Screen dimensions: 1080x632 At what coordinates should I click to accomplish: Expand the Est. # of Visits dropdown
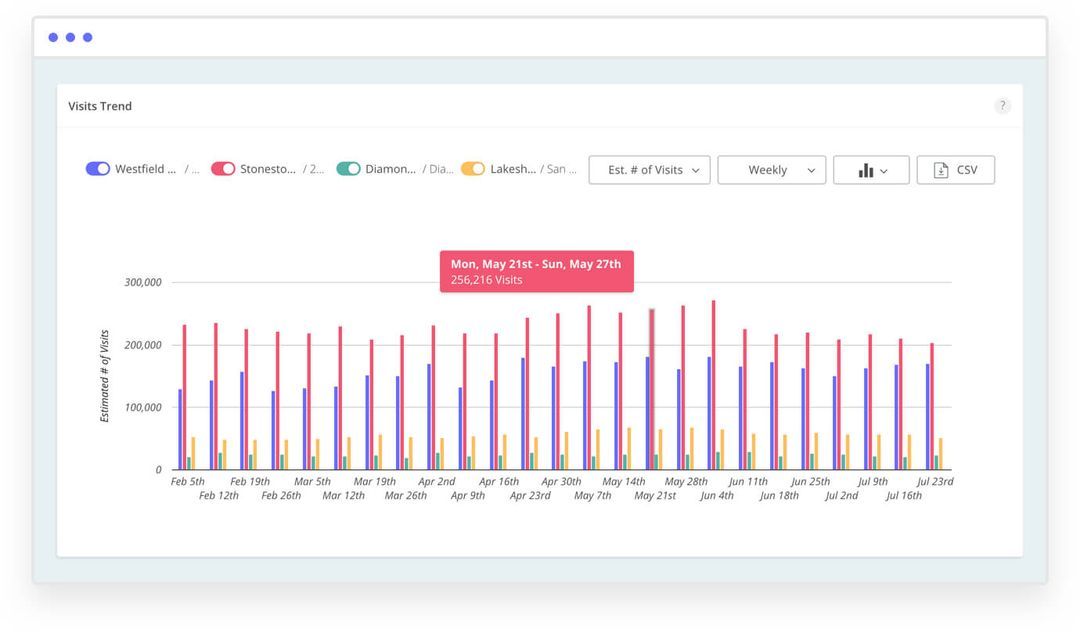tap(648, 169)
